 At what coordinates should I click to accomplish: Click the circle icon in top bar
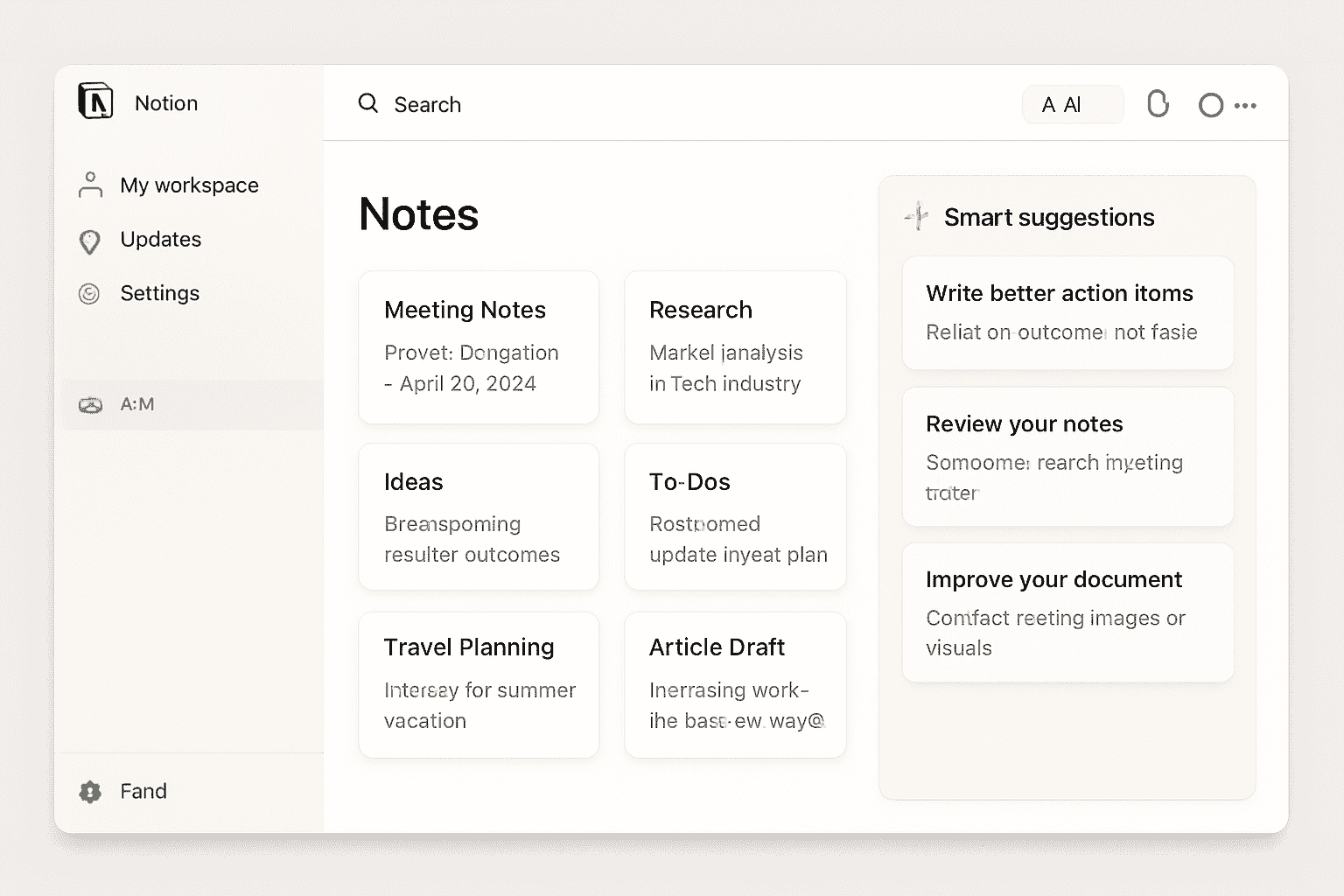(x=1210, y=106)
